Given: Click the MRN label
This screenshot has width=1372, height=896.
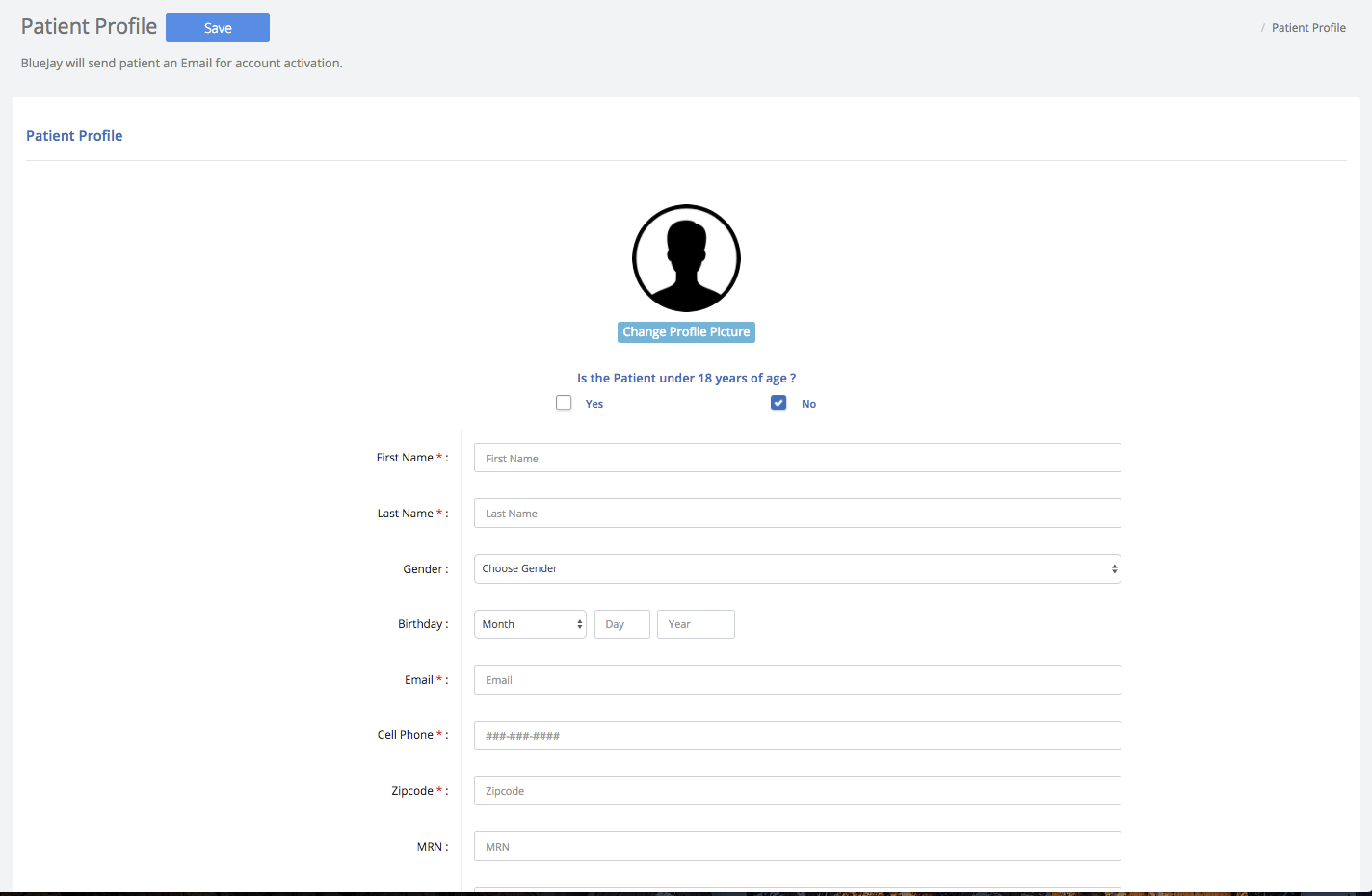Looking at the screenshot, I should click(433, 847).
